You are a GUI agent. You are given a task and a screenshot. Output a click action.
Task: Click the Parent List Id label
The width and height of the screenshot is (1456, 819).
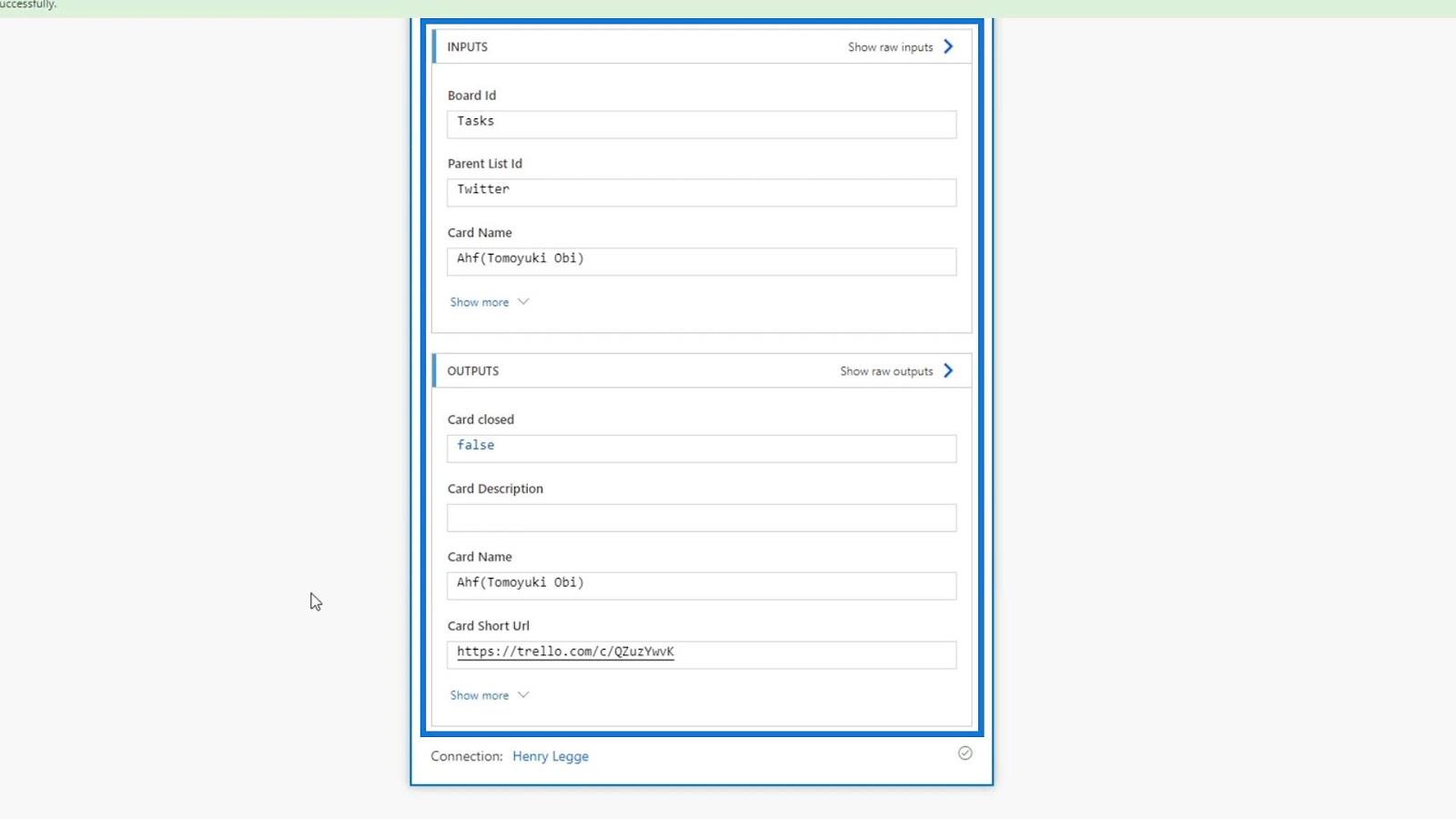pyautogui.click(x=485, y=164)
